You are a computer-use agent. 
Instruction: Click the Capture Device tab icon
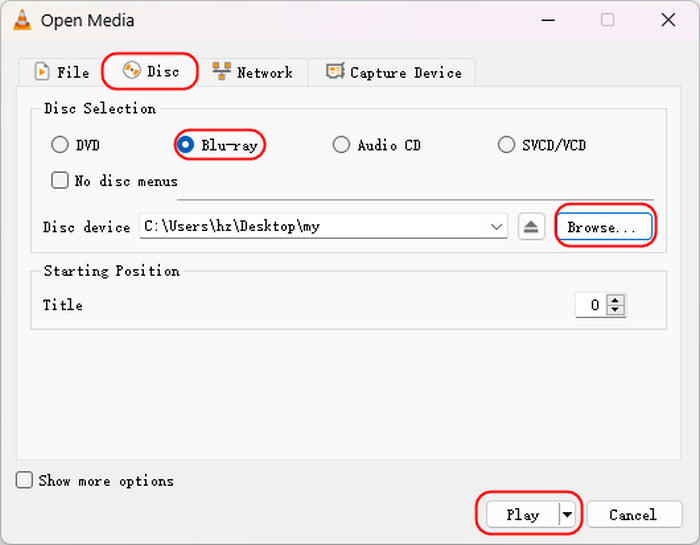(335, 71)
